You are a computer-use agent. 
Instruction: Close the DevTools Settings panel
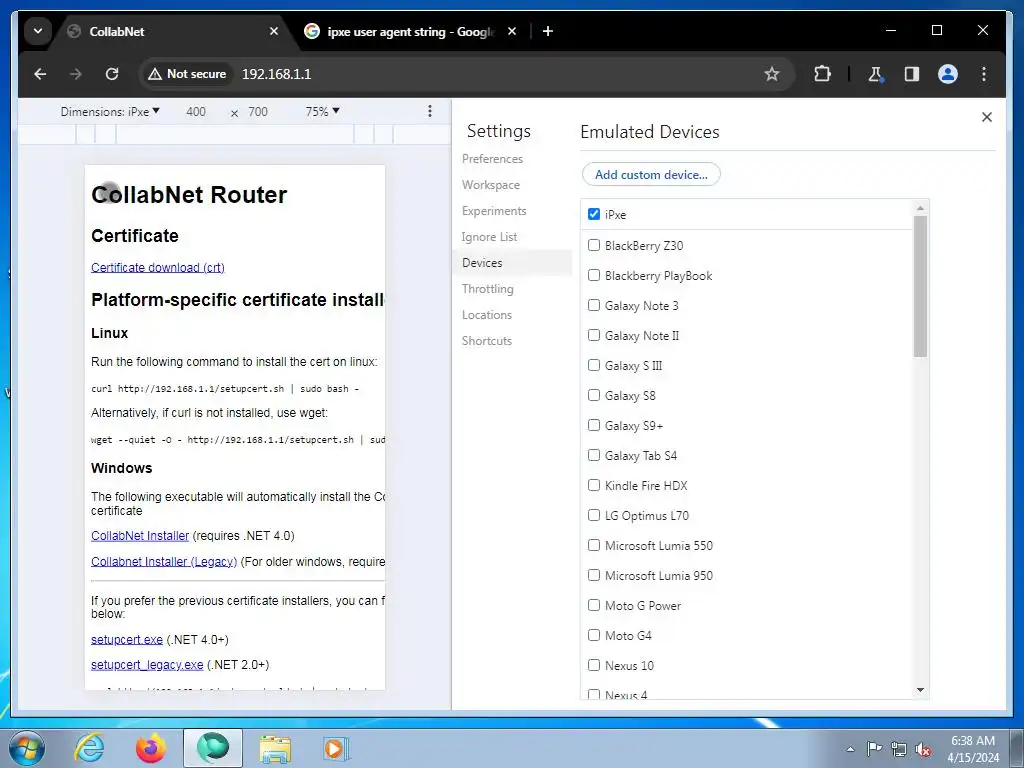(x=987, y=117)
